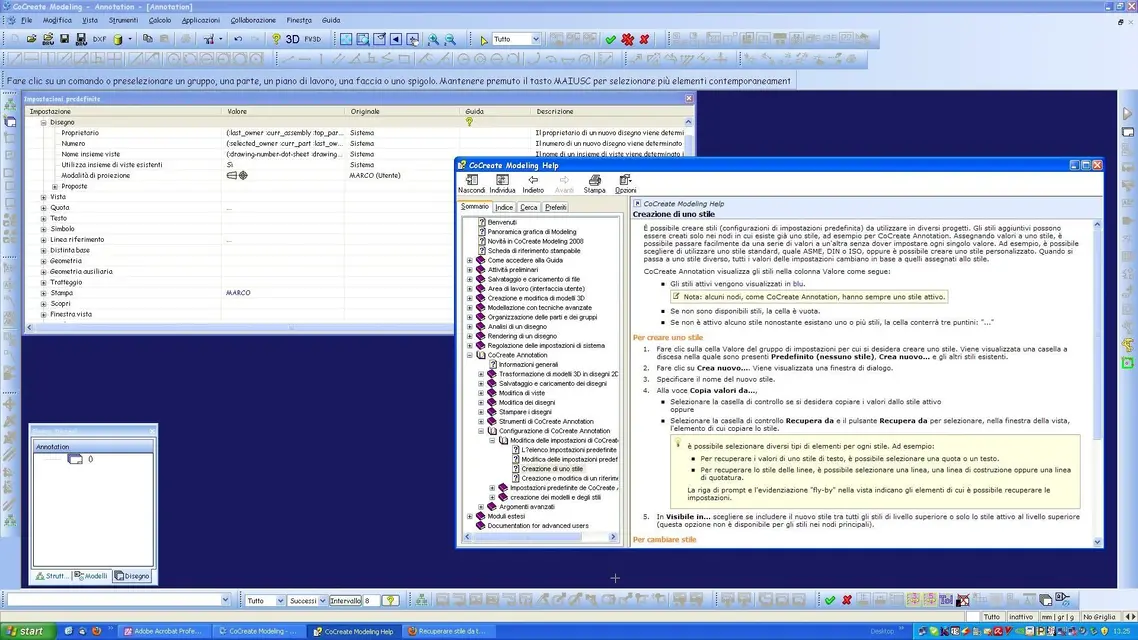Viewport: 1138px width, 640px height.
Task: Click the yellow lightbulb help icon in top toolbar
Action: coord(276,39)
